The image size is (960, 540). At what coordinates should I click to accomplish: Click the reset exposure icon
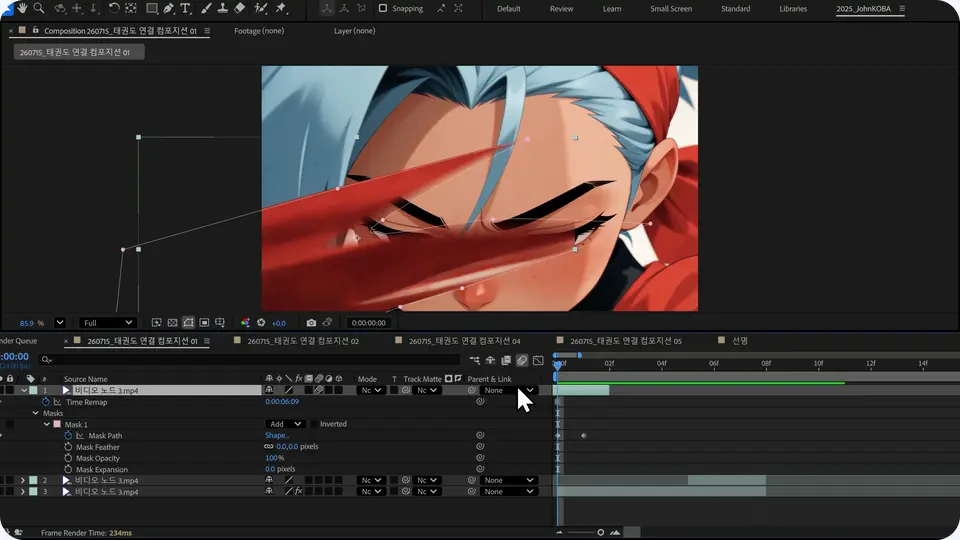pos(261,323)
